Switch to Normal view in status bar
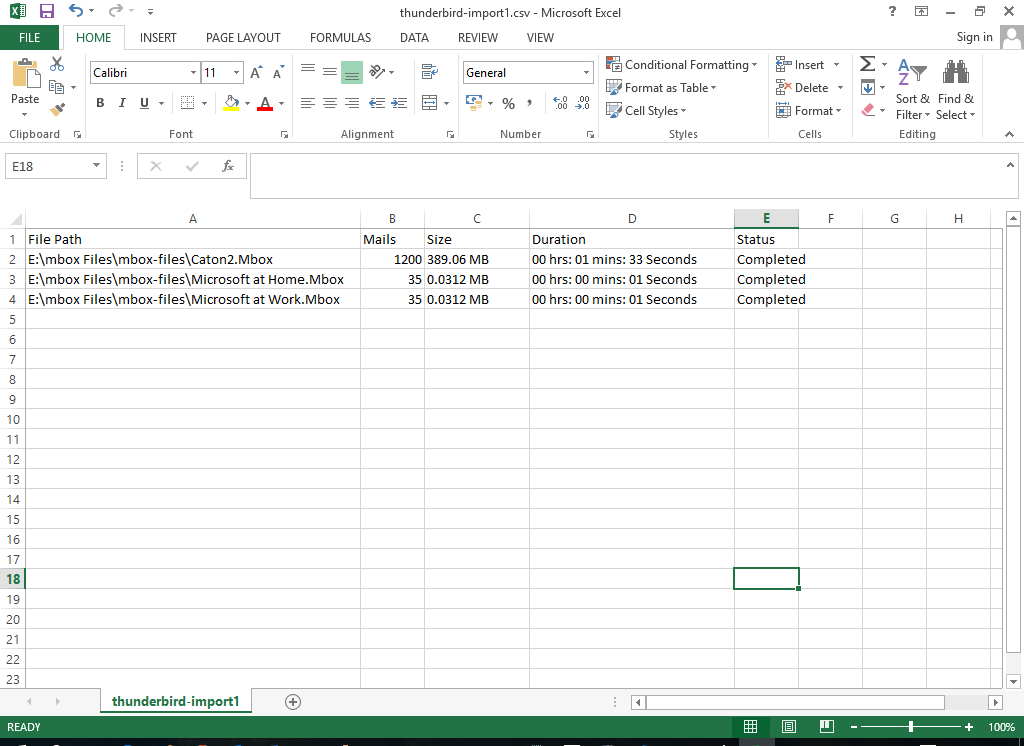1024x746 pixels. click(751, 727)
